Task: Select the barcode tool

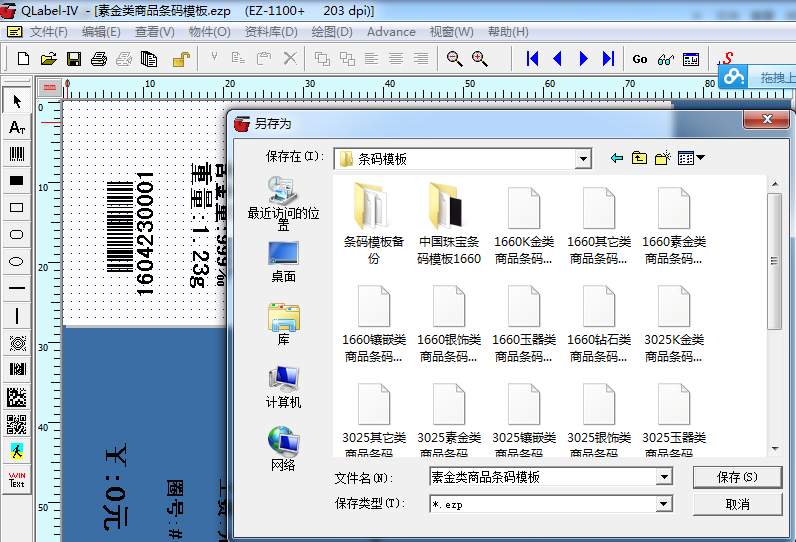Action: [x=17, y=154]
